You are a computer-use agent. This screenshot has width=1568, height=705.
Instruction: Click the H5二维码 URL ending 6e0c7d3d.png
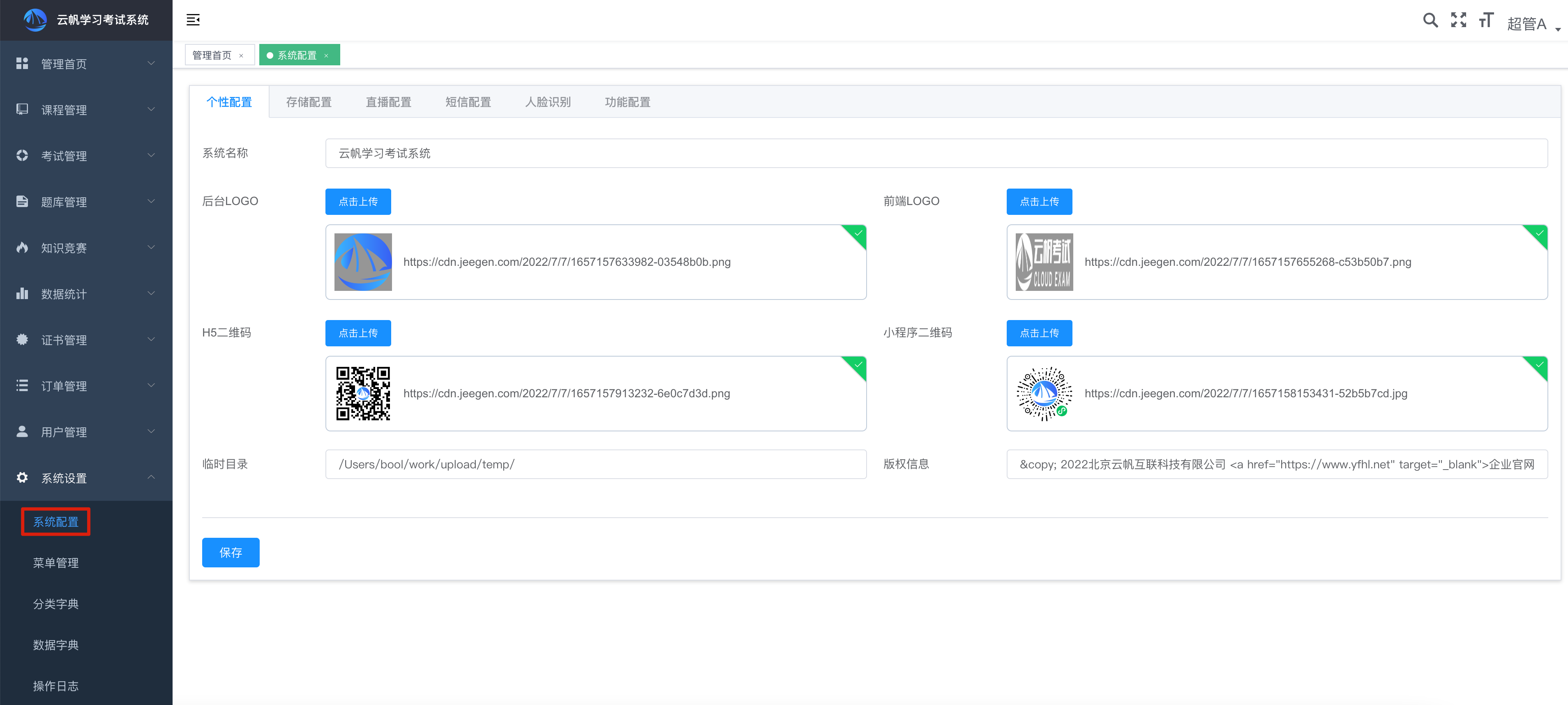click(x=567, y=393)
